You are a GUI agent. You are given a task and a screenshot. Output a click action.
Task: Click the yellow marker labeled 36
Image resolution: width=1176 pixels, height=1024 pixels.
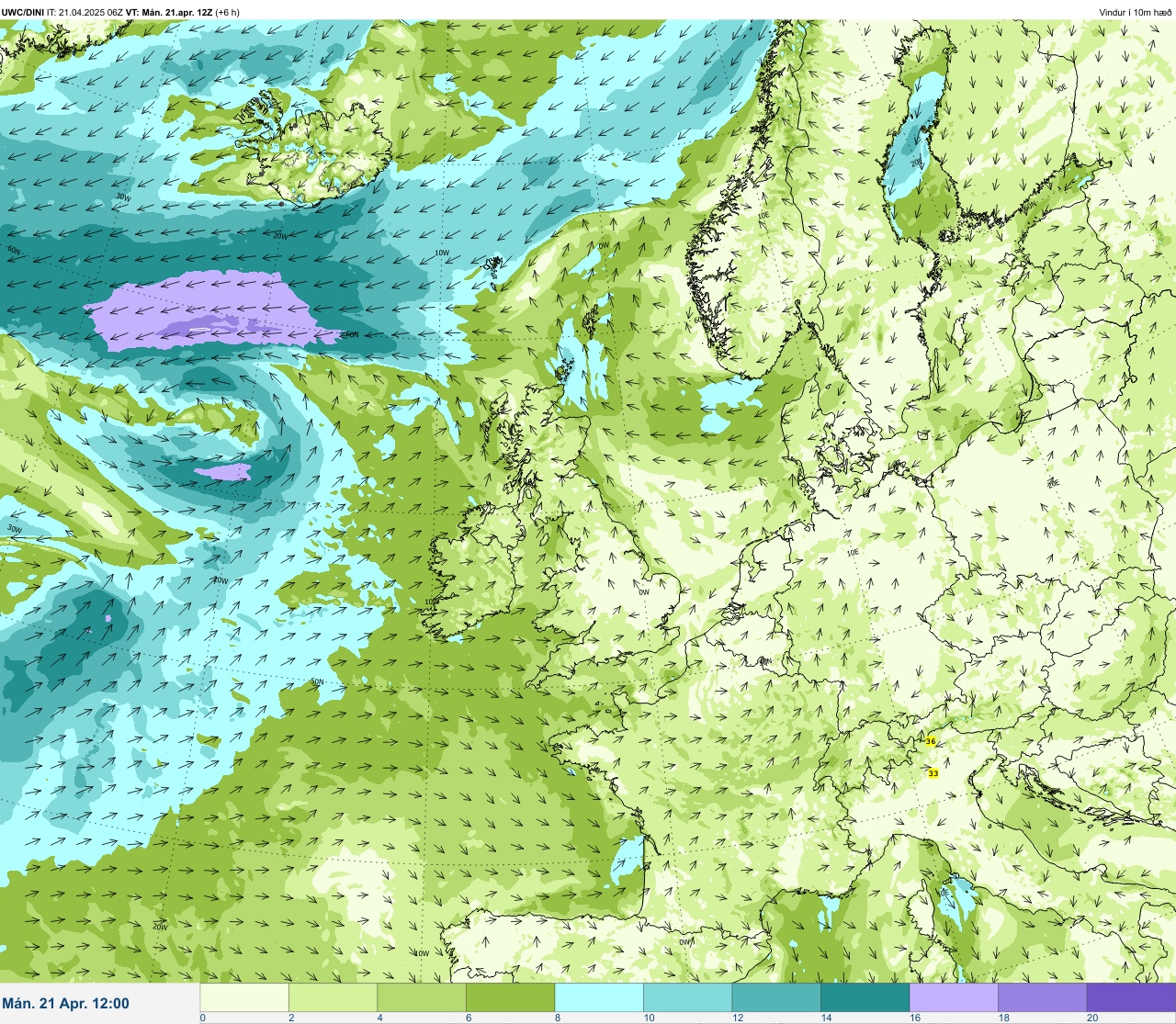coord(931,741)
